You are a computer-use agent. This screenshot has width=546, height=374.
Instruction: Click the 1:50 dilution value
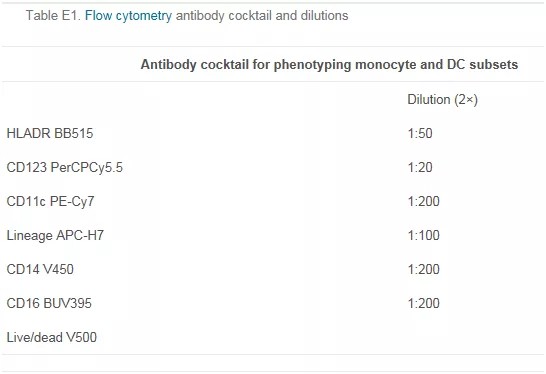pyautogui.click(x=420, y=133)
